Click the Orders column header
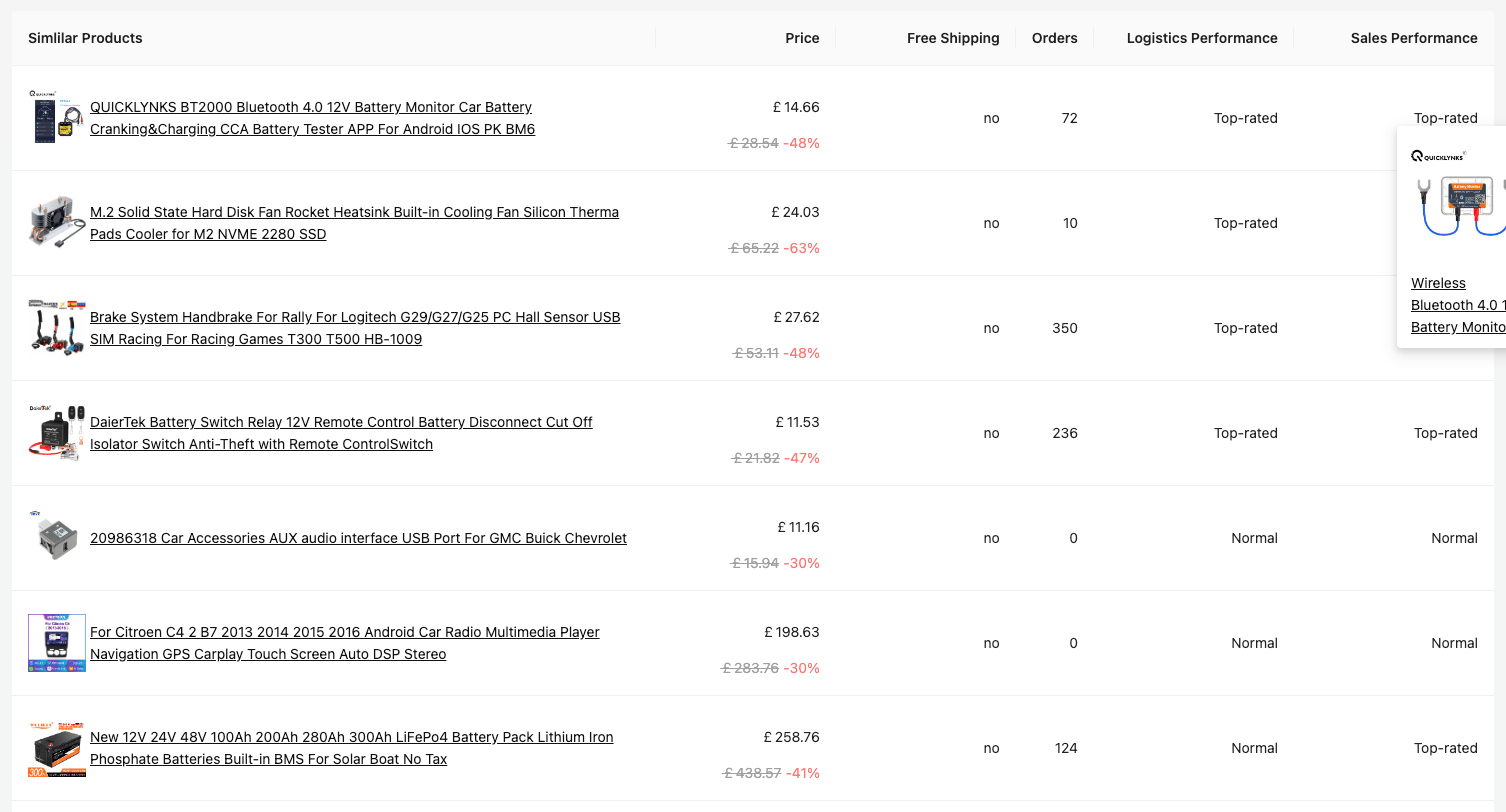 tap(1054, 38)
